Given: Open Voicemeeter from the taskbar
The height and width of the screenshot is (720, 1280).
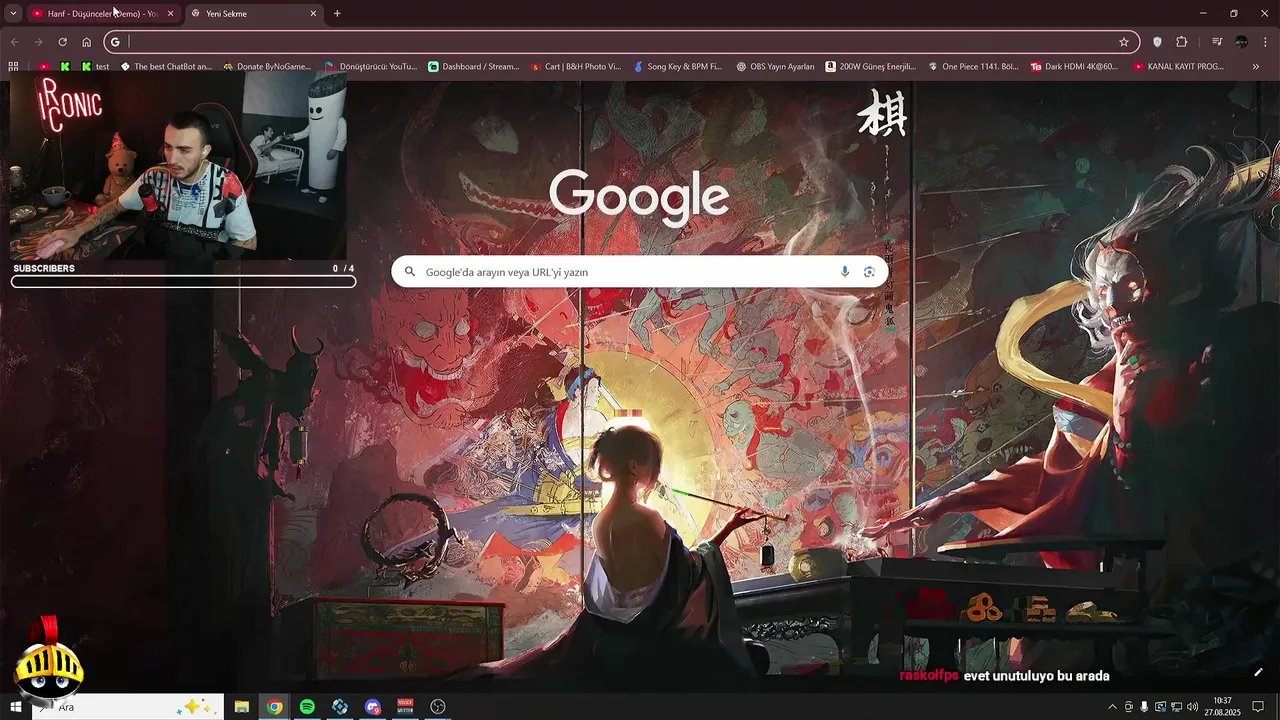Looking at the screenshot, I should (405, 707).
